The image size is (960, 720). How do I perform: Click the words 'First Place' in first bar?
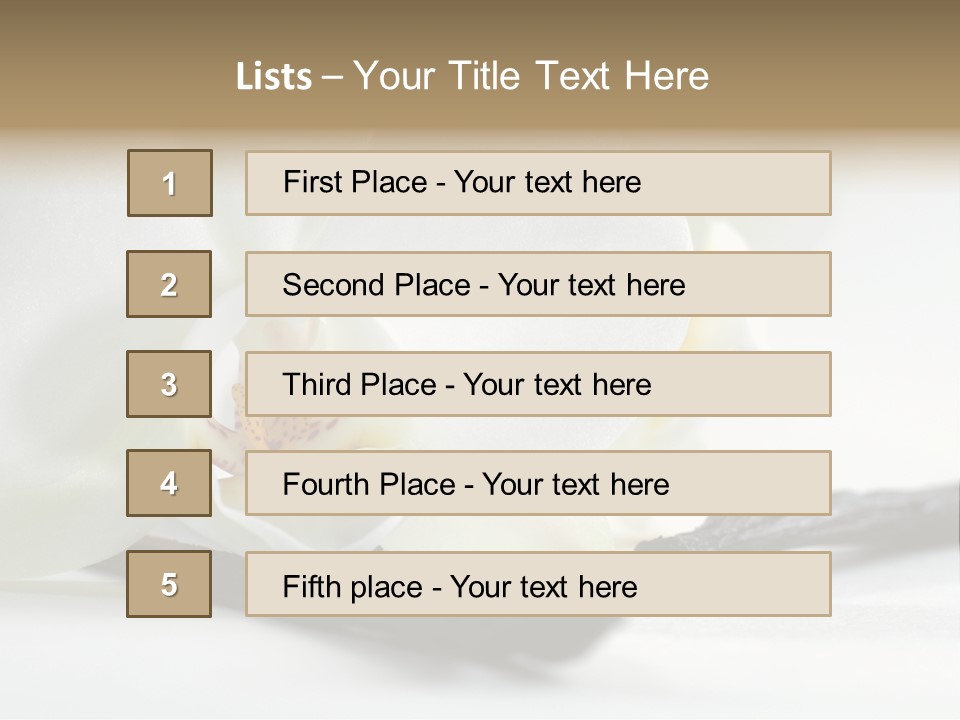pos(354,183)
